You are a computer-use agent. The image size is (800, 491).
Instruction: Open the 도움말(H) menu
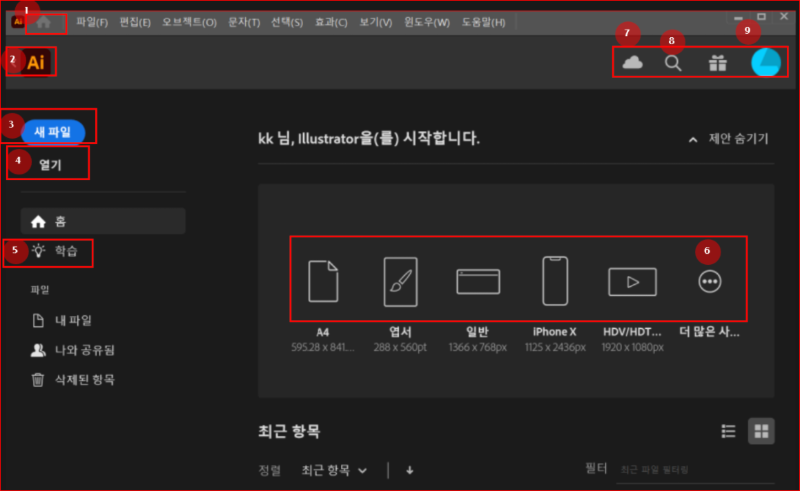pos(484,22)
